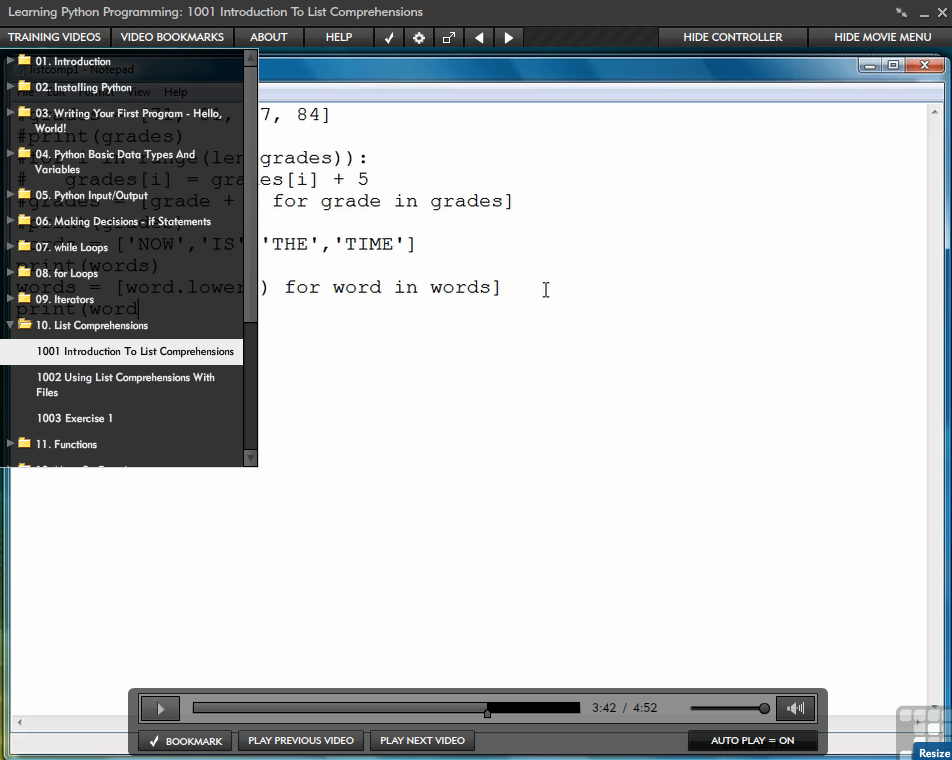Select 1003 Exercise 1 video

[x=75, y=418]
